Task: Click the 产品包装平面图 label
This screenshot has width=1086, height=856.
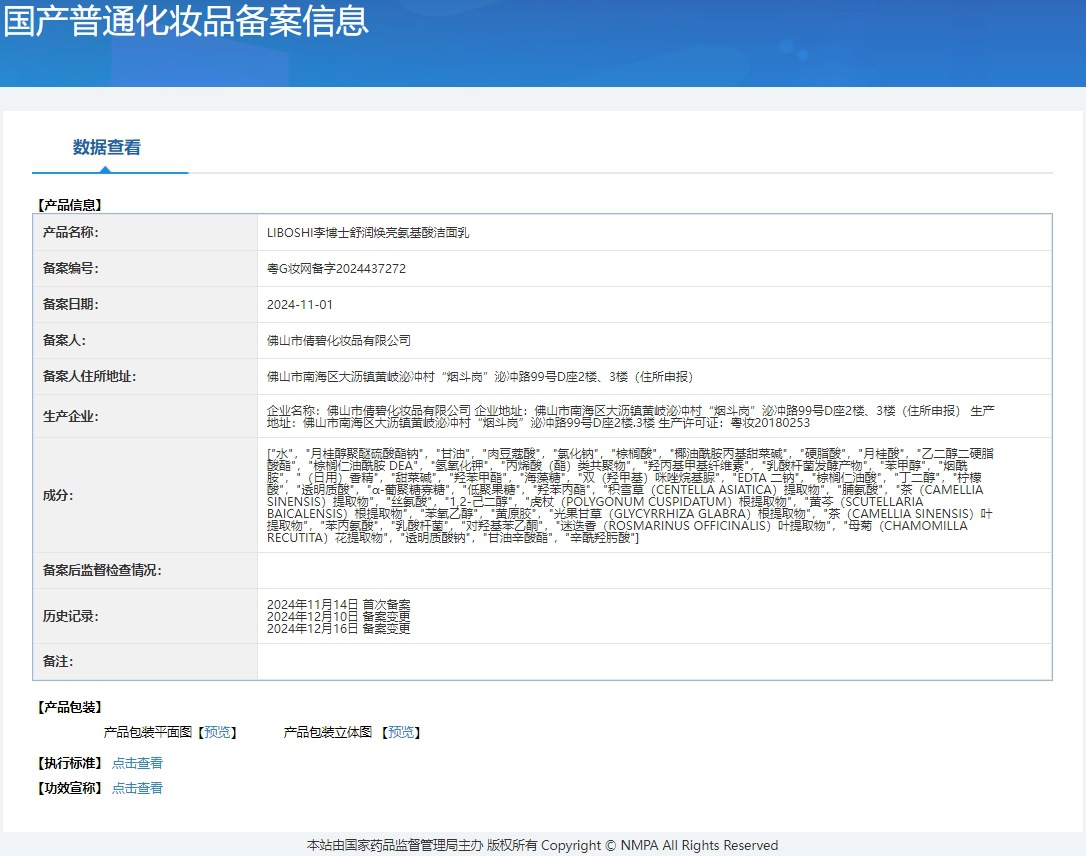Action: 148,732
